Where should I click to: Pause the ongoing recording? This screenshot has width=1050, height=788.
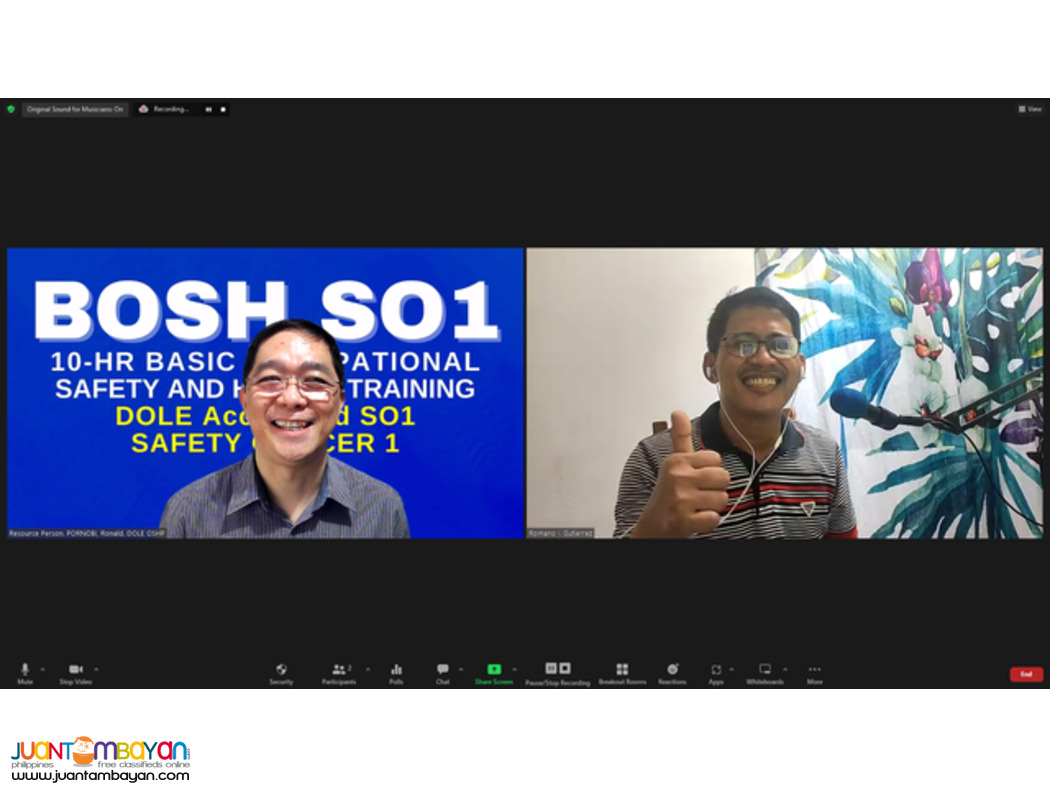pyautogui.click(x=549, y=668)
